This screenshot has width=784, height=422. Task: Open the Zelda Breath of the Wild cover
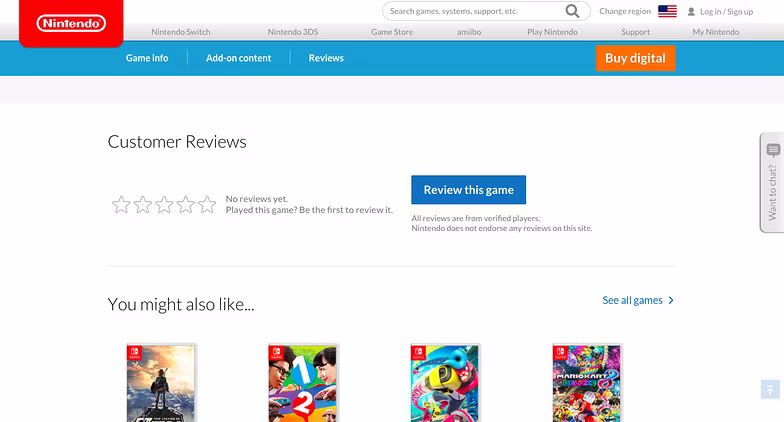click(x=160, y=383)
